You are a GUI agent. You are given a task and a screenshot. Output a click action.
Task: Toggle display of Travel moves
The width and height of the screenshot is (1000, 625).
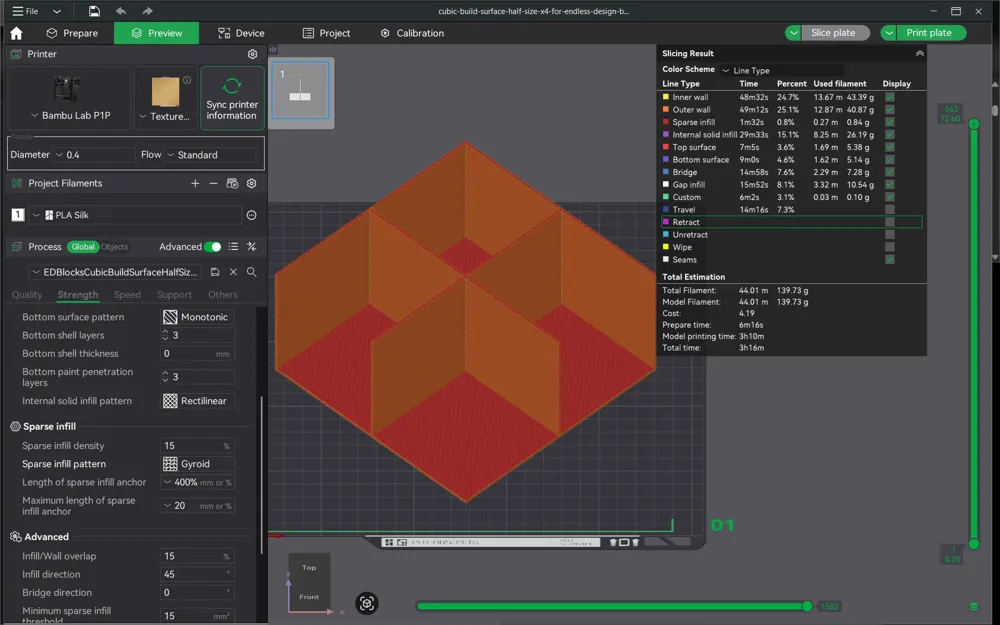click(x=889, y=209)
